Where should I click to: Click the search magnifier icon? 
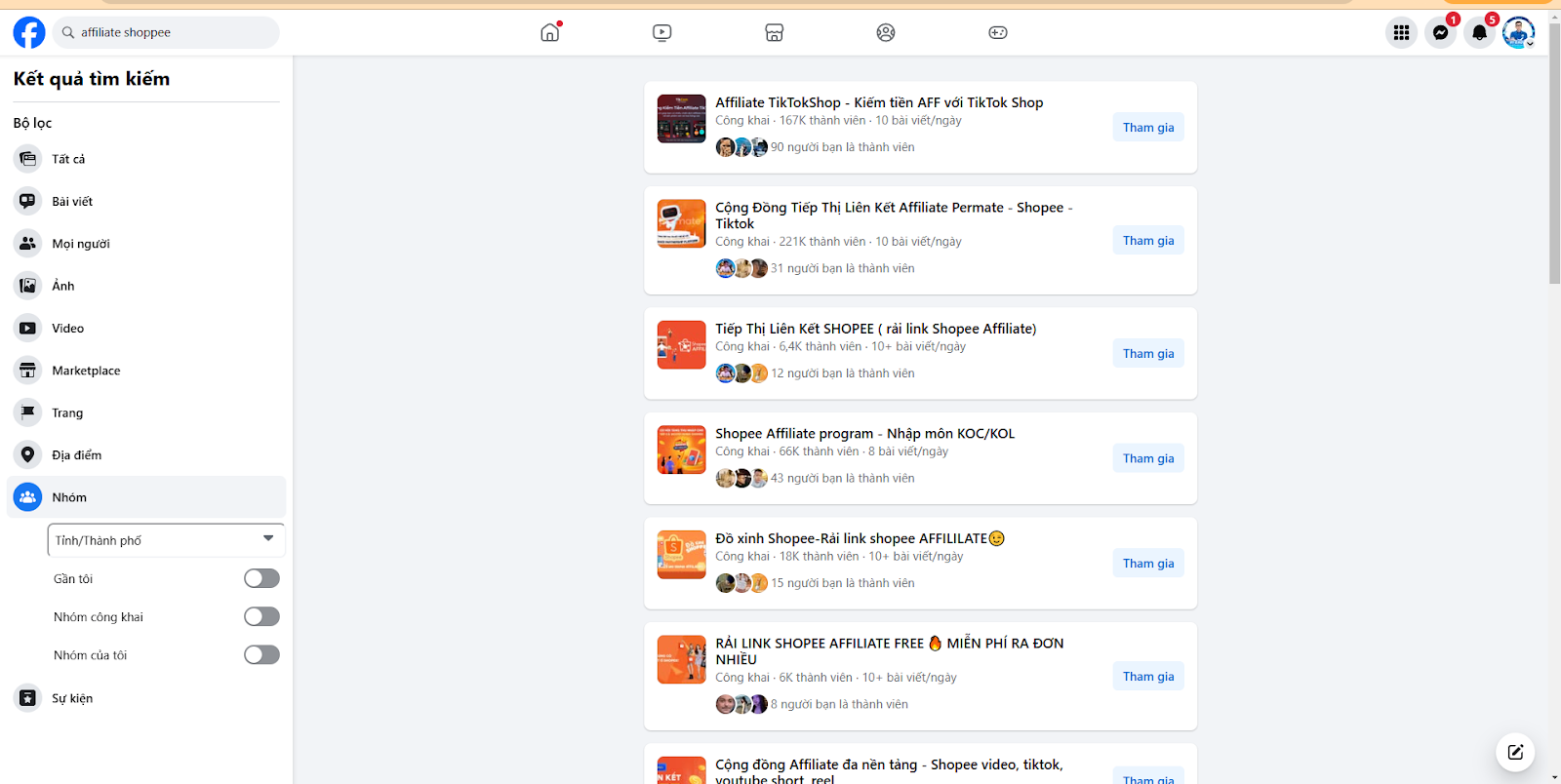click(68, 32)
